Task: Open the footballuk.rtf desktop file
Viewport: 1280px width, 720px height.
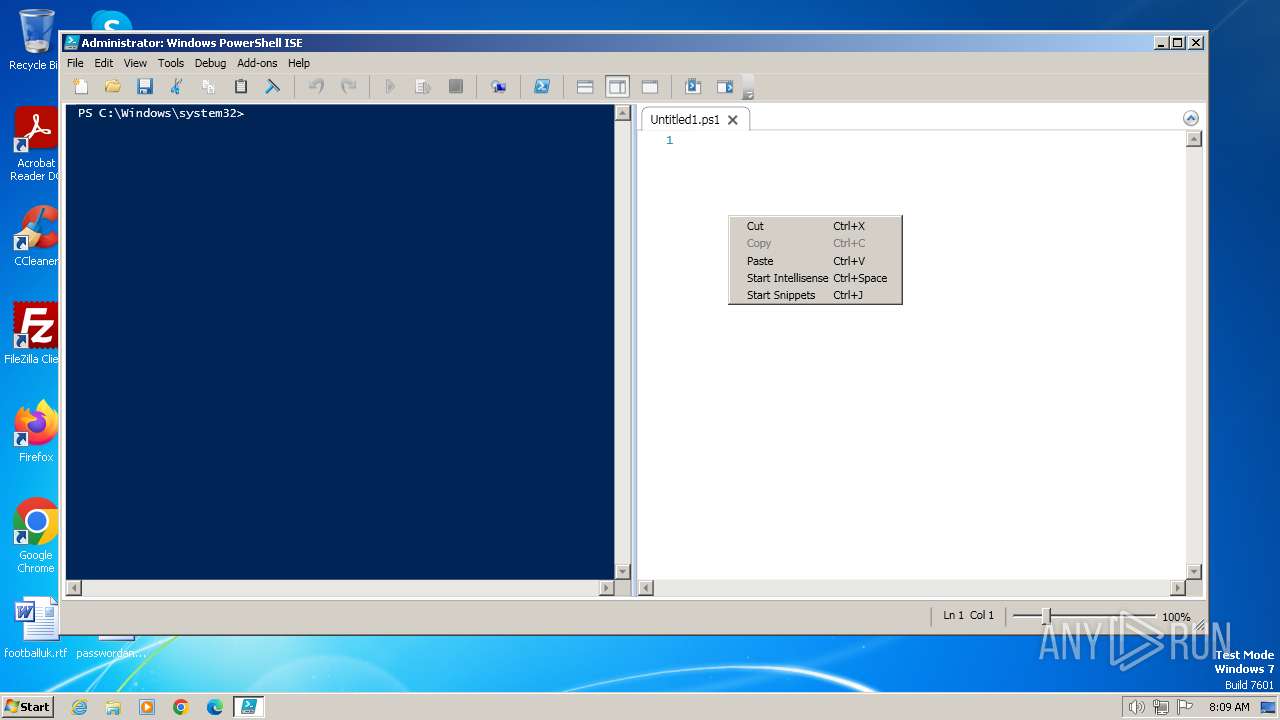Action: [36, 628]
